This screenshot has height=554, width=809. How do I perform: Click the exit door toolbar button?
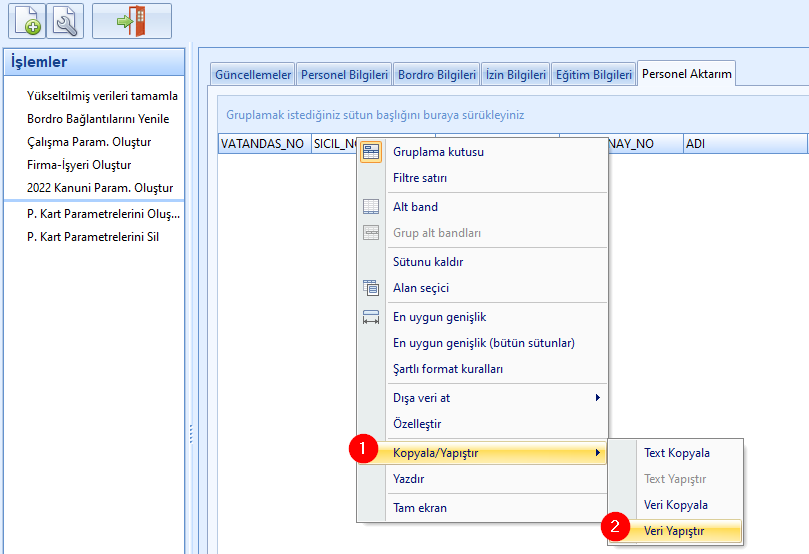pos(132,21)
